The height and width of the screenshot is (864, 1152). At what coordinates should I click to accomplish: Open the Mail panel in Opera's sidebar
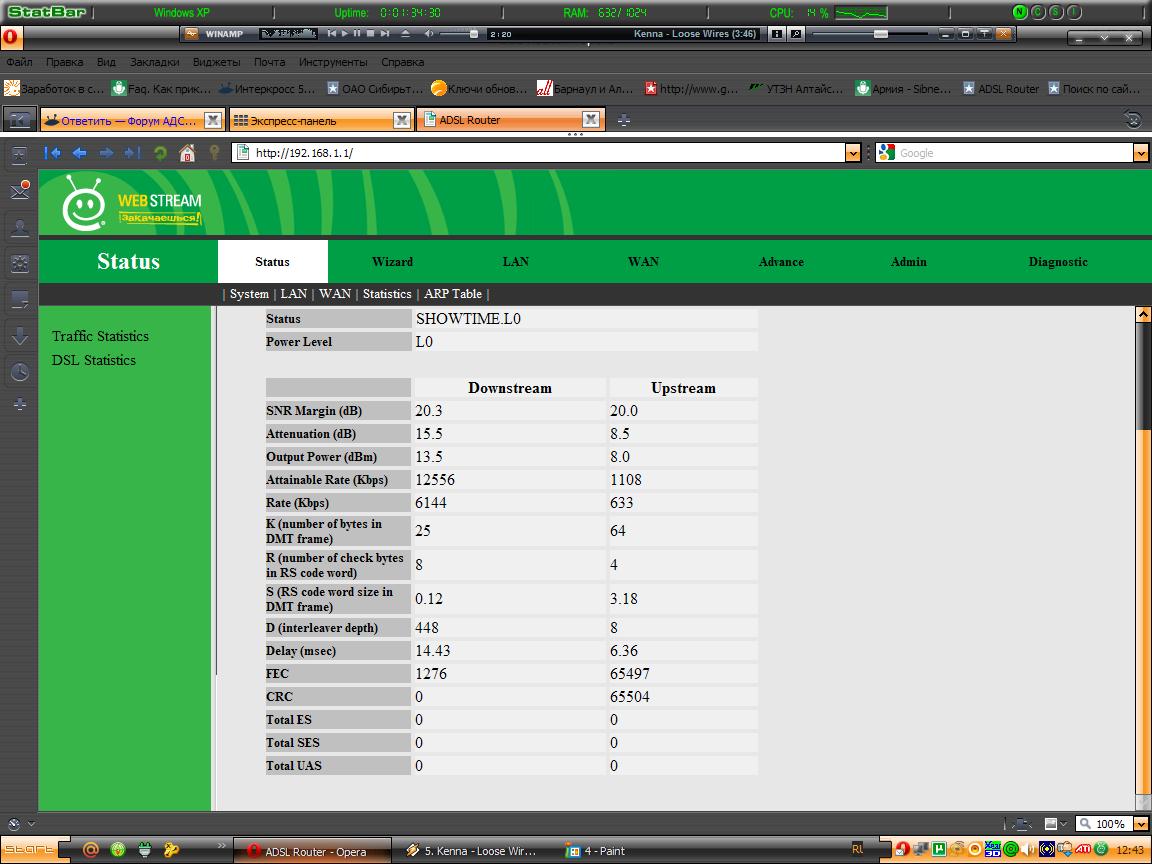pos(19,190)
